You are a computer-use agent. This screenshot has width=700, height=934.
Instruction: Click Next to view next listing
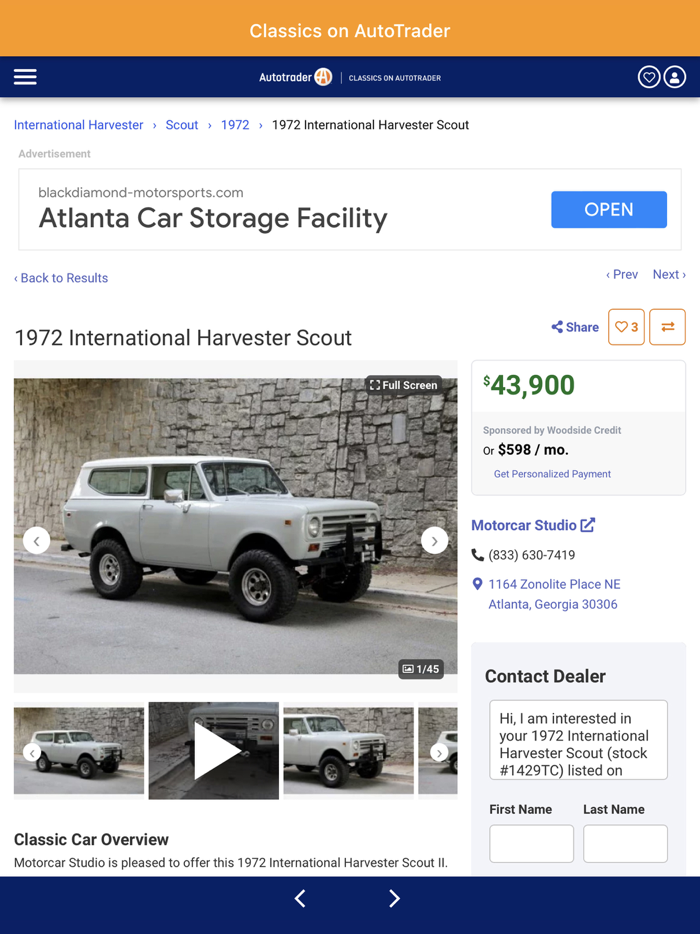(x=666, y=274)
